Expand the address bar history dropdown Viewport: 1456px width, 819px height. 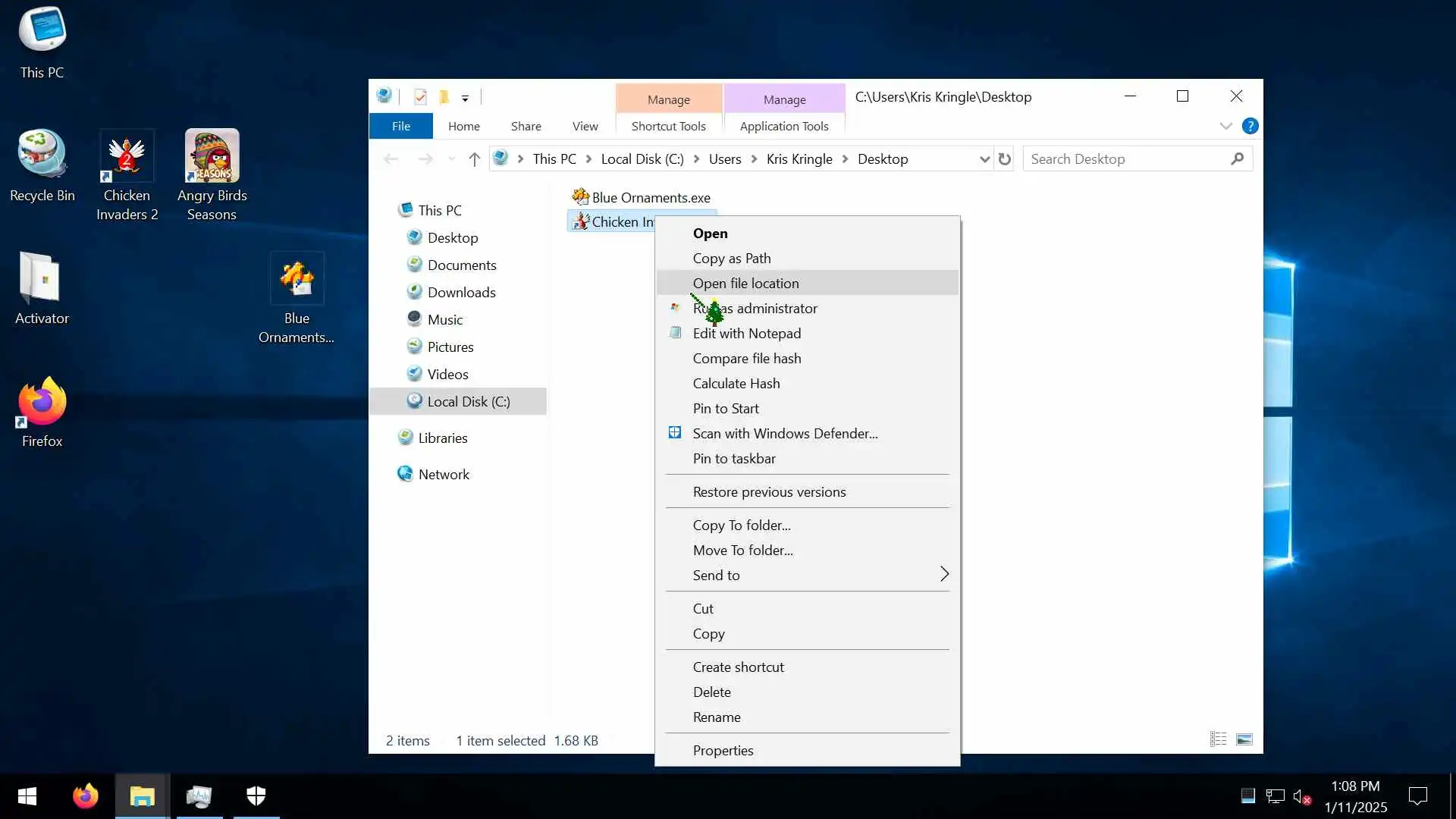984,159
